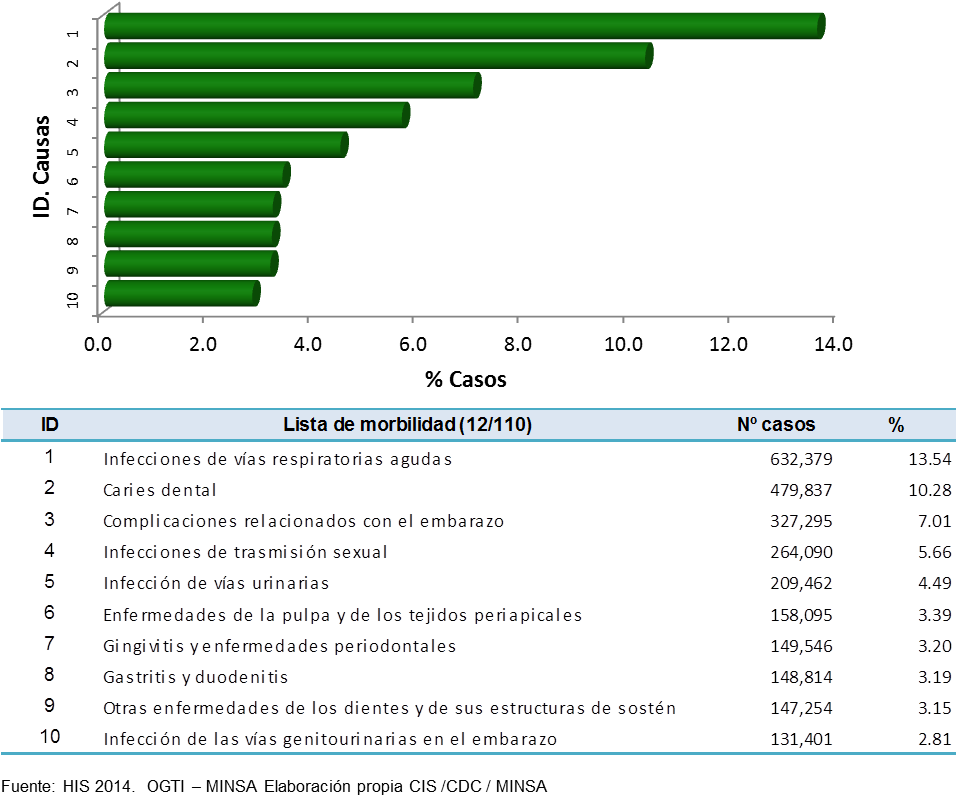The height and width of the screenshot is (795, 956).
Task: Select 'Infecciones de vías respiratorias agudas' row text
Action: 277,460
